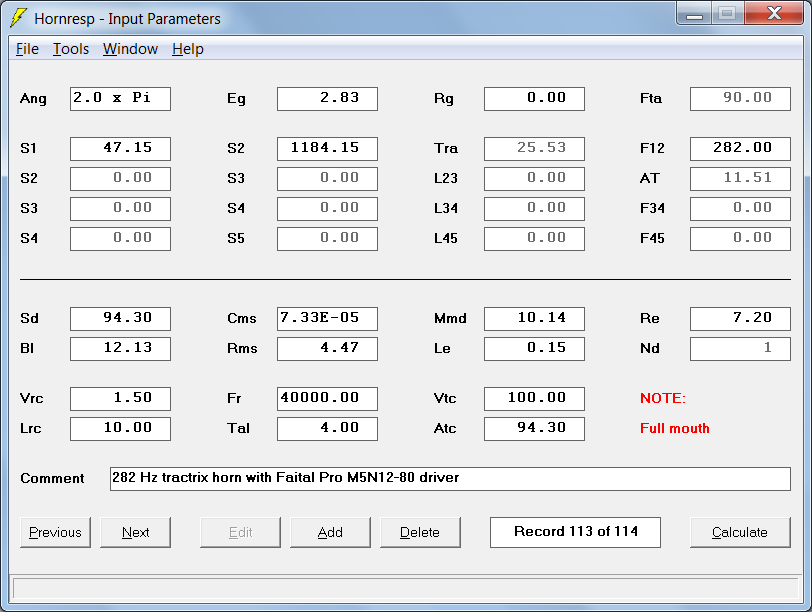Select the S2 field with 1184.15
Image resolution: width=812 pixels, height=612 pixels.
coord(327,149)
